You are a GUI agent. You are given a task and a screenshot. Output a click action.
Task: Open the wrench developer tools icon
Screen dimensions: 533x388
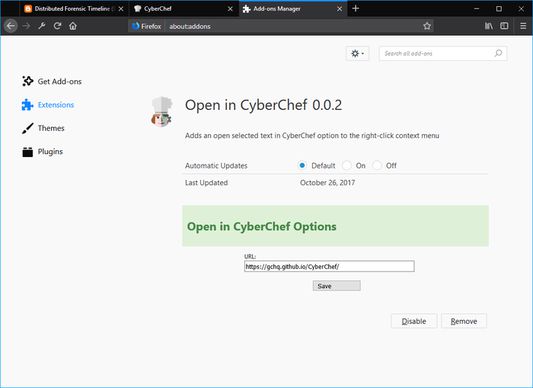point(42,26)
